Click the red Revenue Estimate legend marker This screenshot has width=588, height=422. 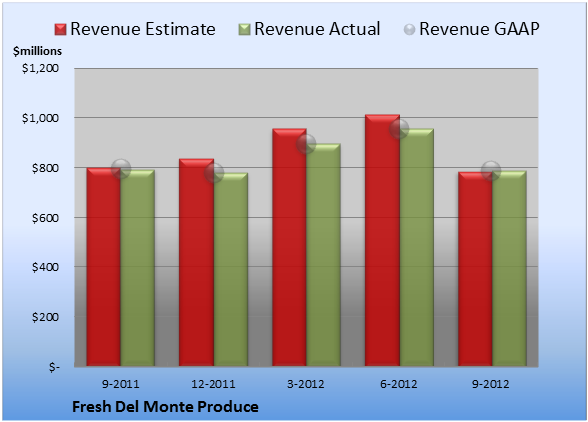[60, 30]
